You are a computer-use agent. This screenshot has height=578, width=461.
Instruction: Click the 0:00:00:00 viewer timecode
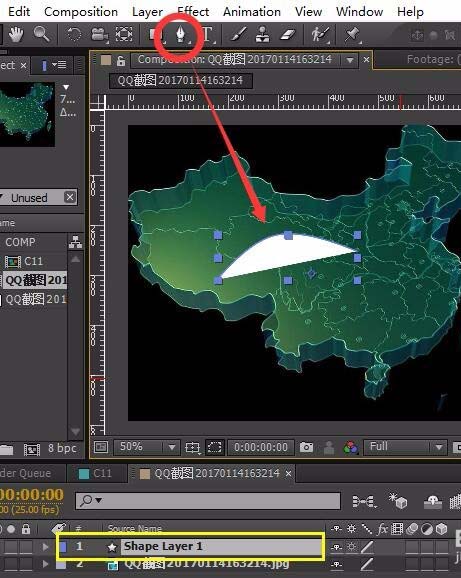[x=261, y=448]
